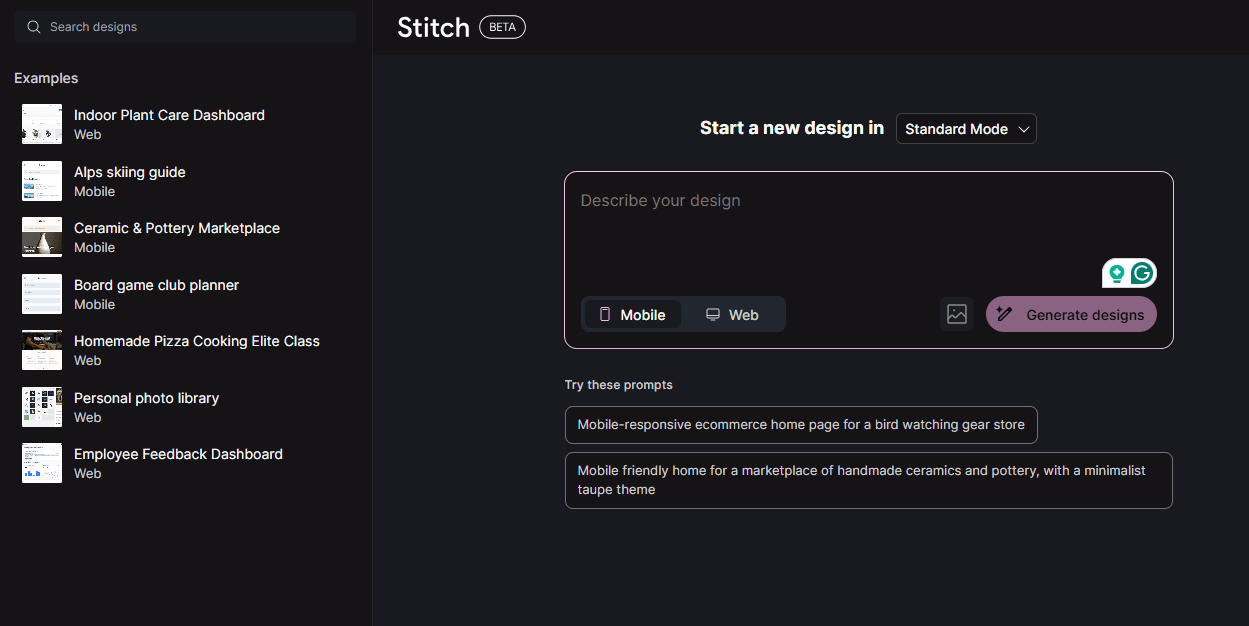
Task: Open Board game club planner example
Action: [156, 294]
